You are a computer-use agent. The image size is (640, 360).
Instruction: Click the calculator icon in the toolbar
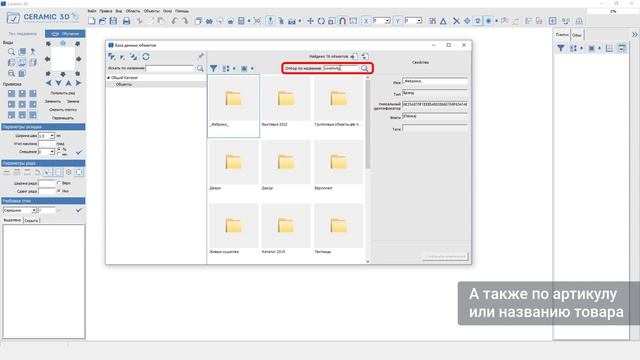[x=241, y=20]
